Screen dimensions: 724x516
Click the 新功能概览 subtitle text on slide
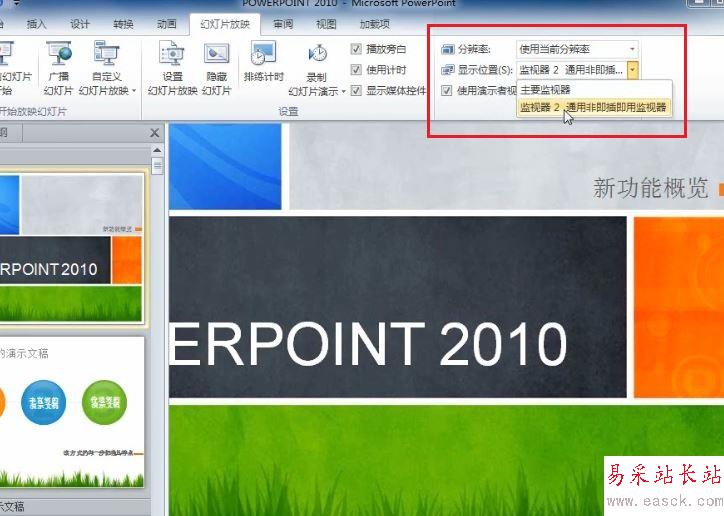tap(651, 188)
